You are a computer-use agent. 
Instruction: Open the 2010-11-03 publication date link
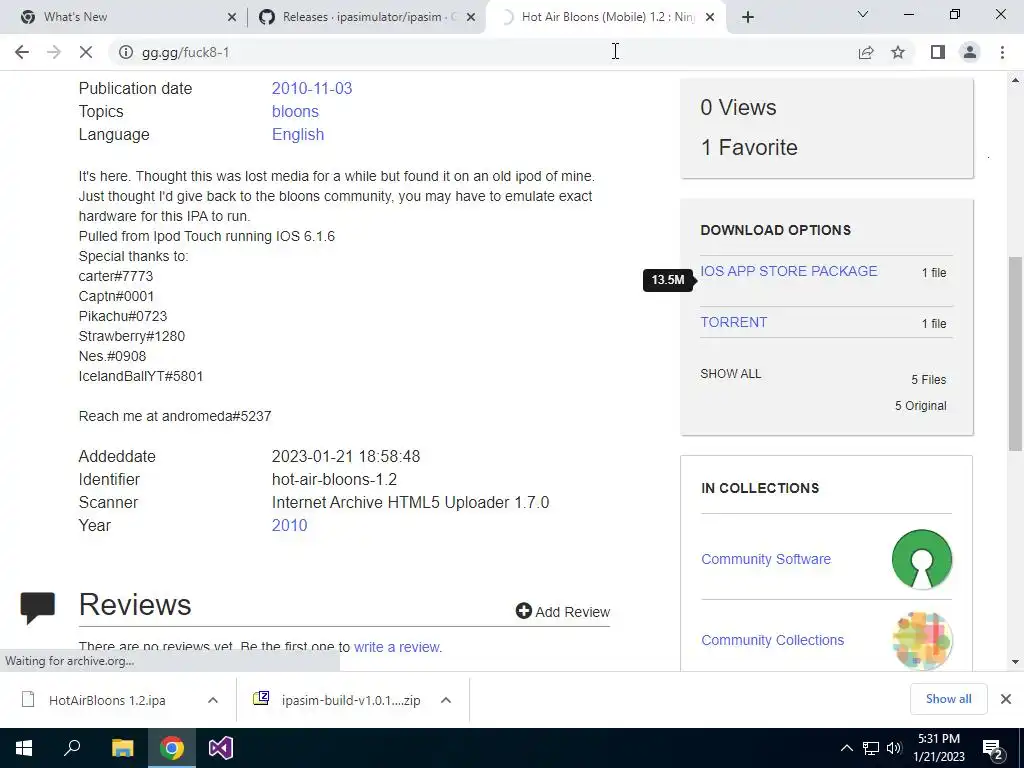tap(312, 88)
